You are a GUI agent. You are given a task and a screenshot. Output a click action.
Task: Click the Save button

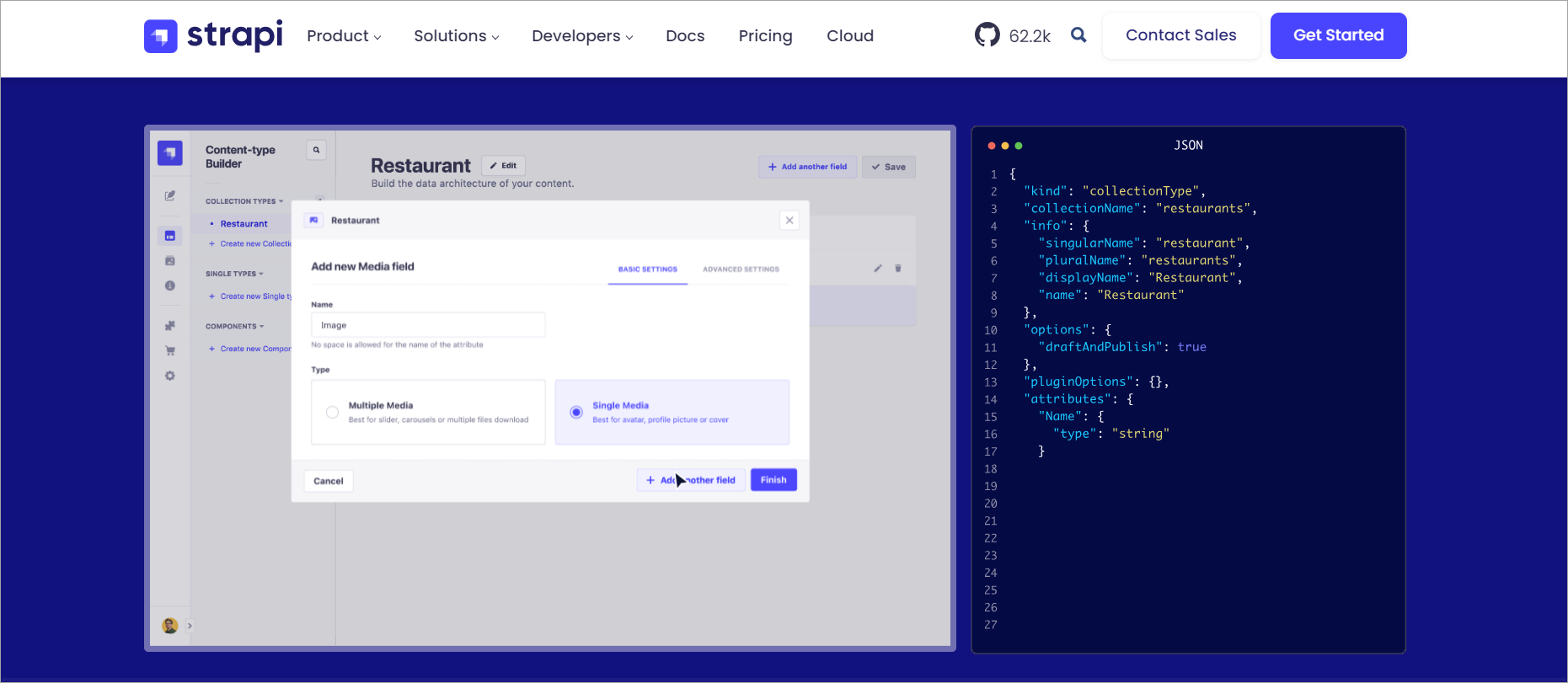(x=889, y=167)
